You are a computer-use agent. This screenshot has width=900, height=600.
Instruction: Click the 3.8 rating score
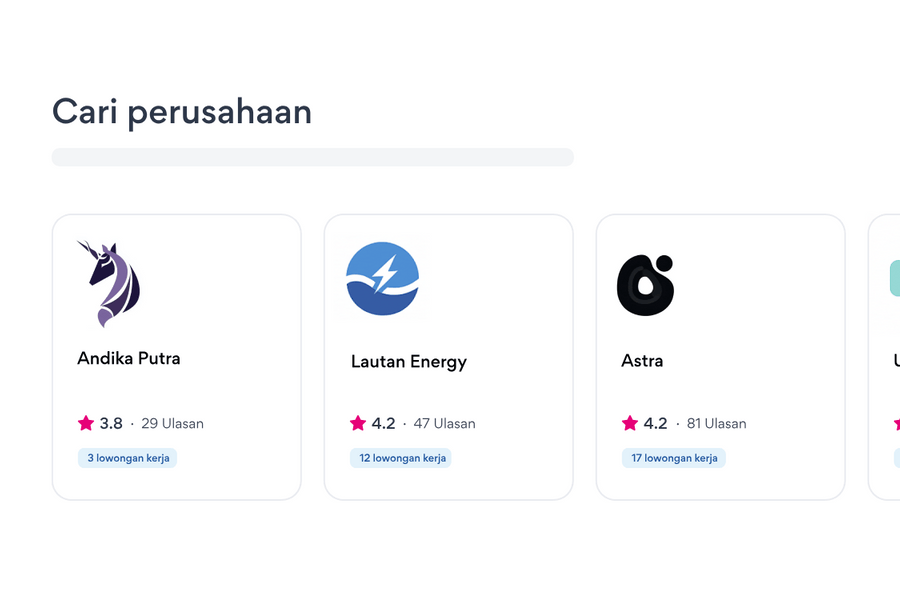pyautogui.click(x=111, y=423)
